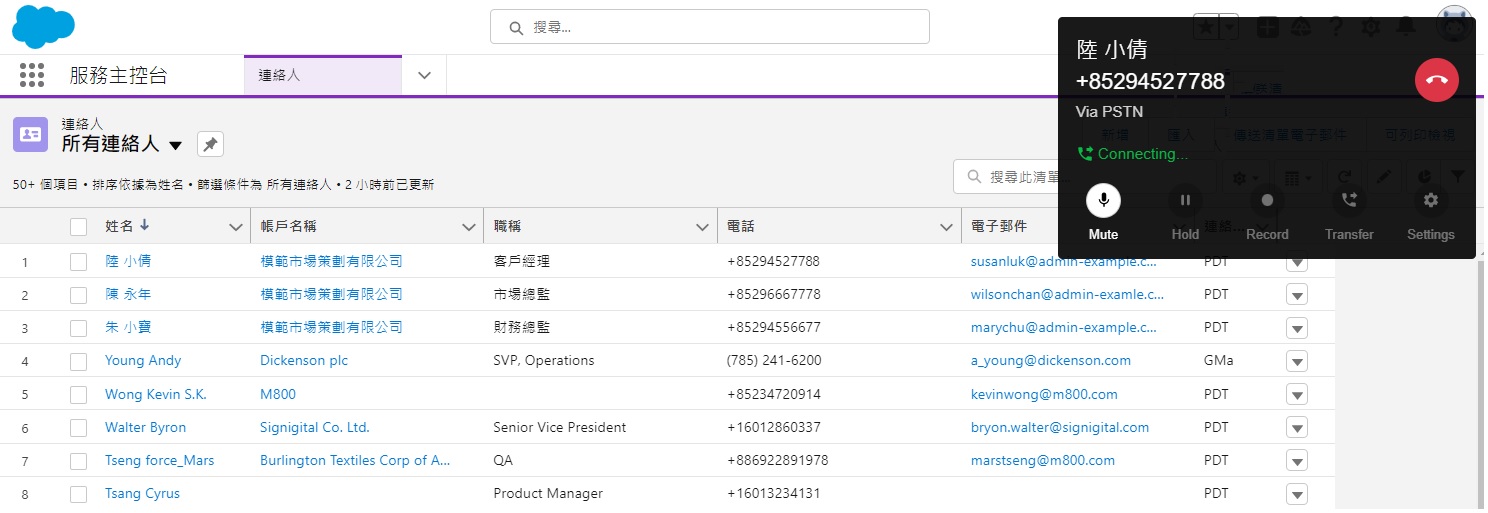Open account Dickenson plc

(x=304, y=360)
